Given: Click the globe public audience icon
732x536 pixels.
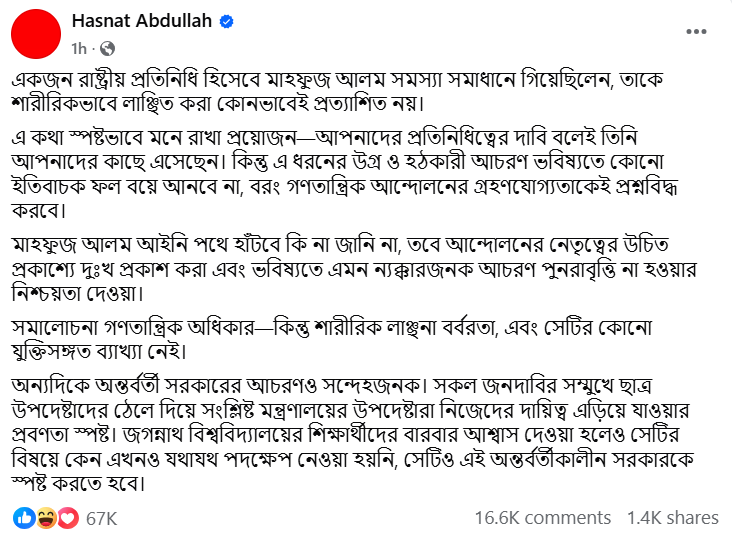Looking at the screenshot, I should coord(107,49).
